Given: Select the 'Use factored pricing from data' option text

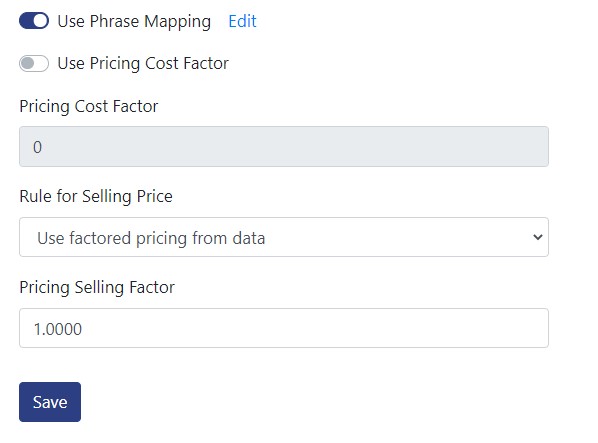Looking at the screenshot, I should (151, 238).
